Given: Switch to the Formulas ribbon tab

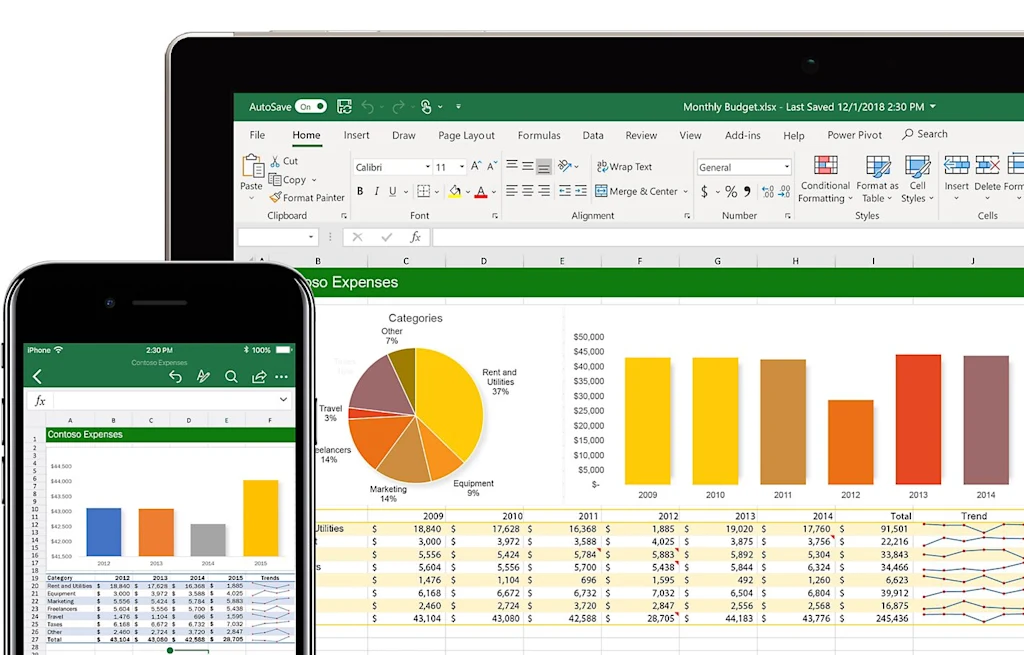Looking at the screenshot, I should click(x=539, y=135).
